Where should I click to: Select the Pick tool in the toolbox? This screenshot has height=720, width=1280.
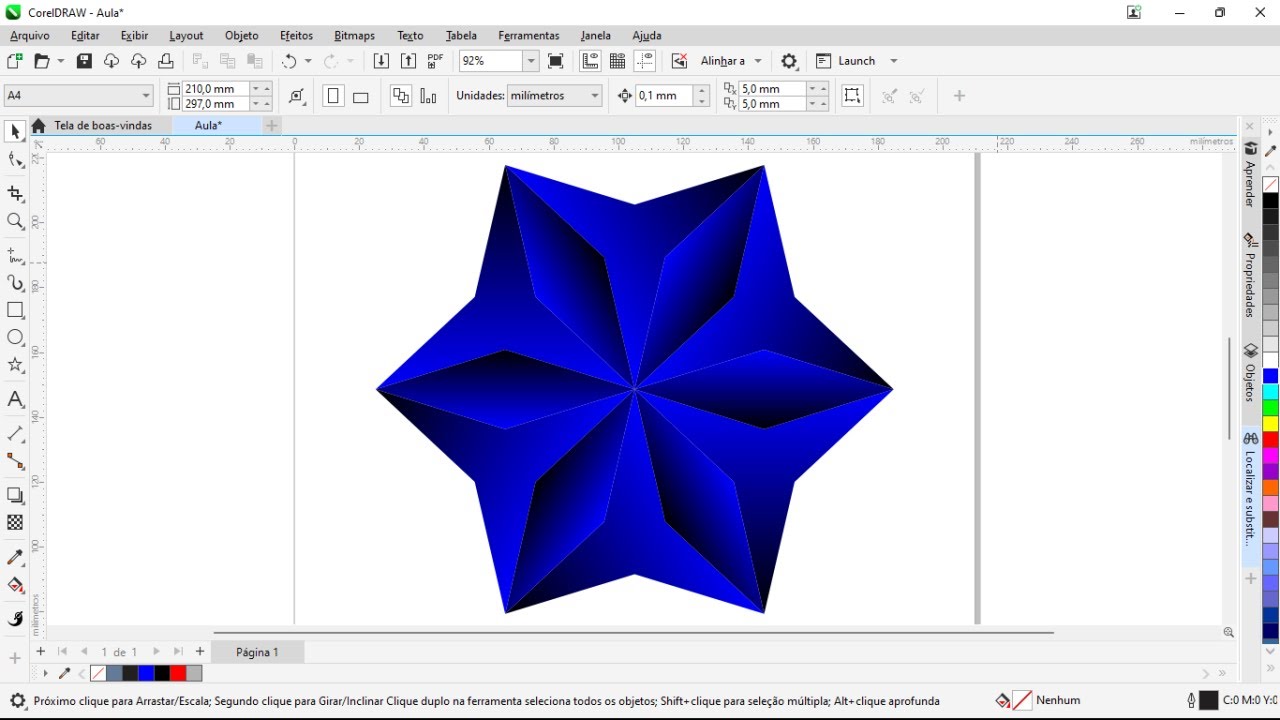(x=15, y=131)
